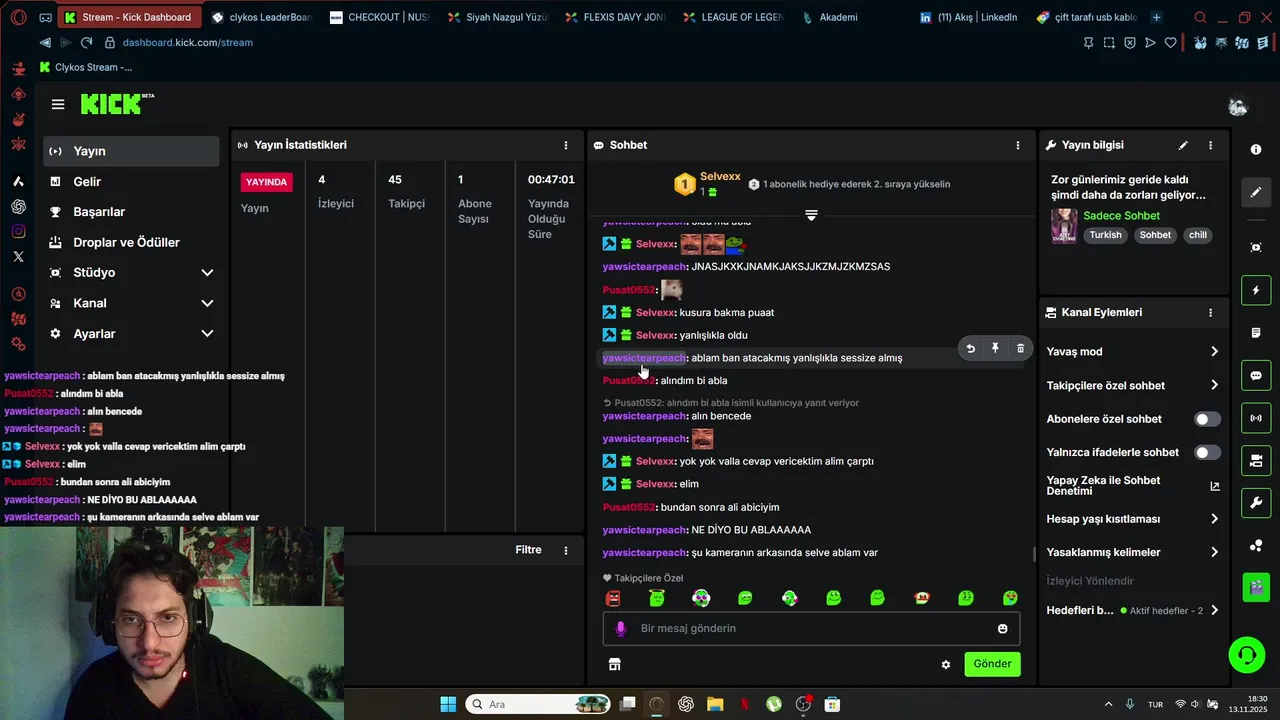The image size is (1280, 720).
Task: Open the green headset support button
Action: click(x=1247, y=655)
